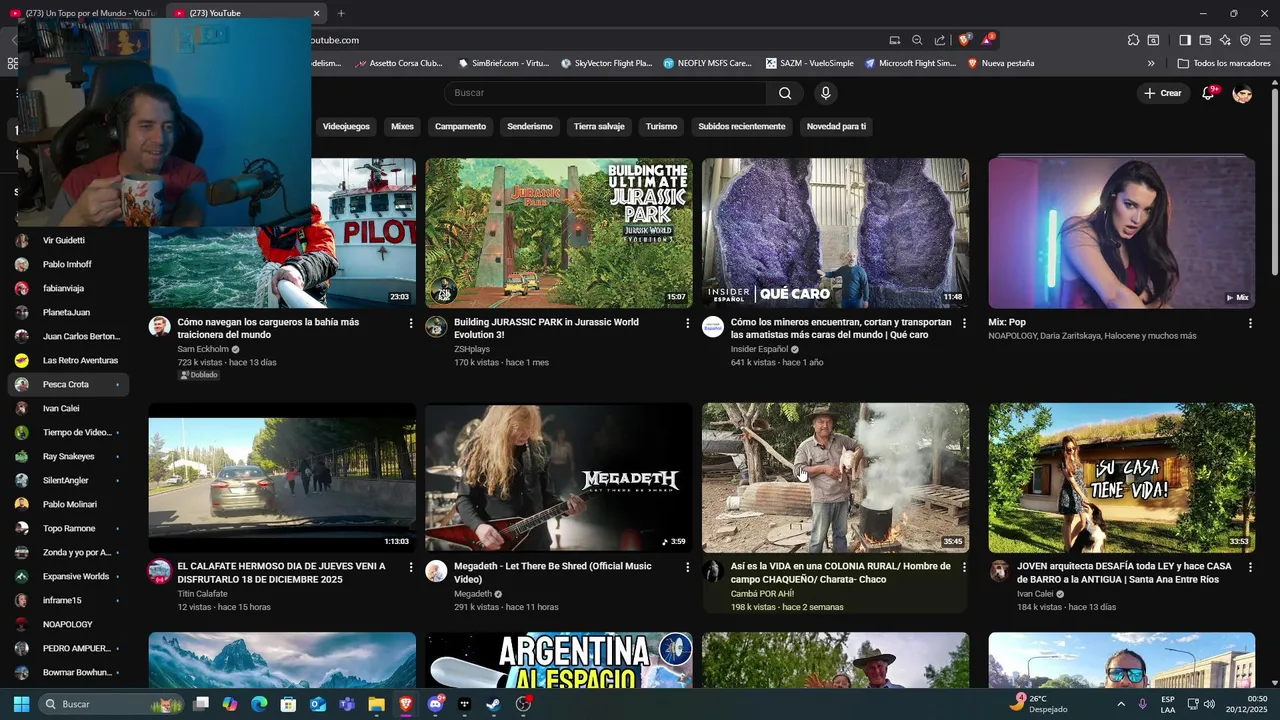Click the Windows Start button

tap(21, 704)
